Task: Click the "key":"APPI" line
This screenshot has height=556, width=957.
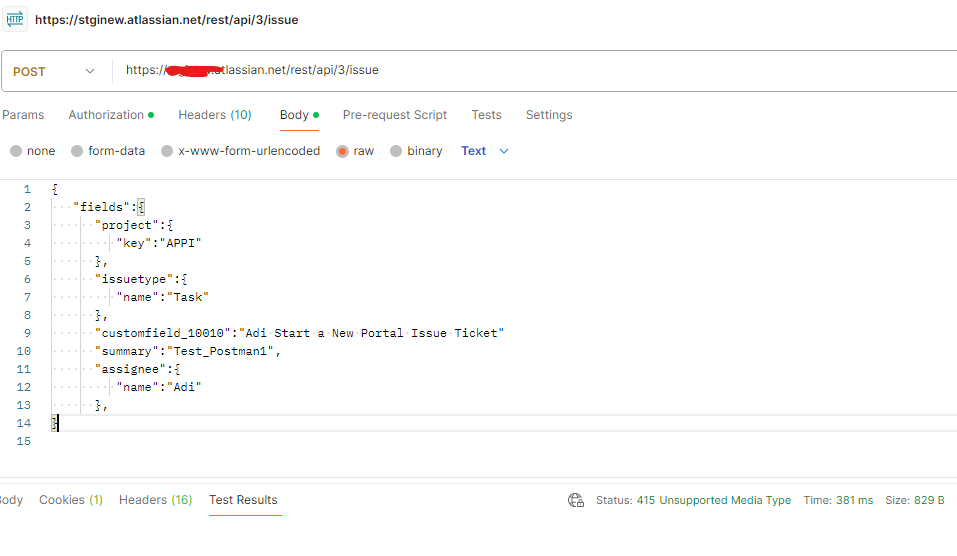Action: [159, 243]
